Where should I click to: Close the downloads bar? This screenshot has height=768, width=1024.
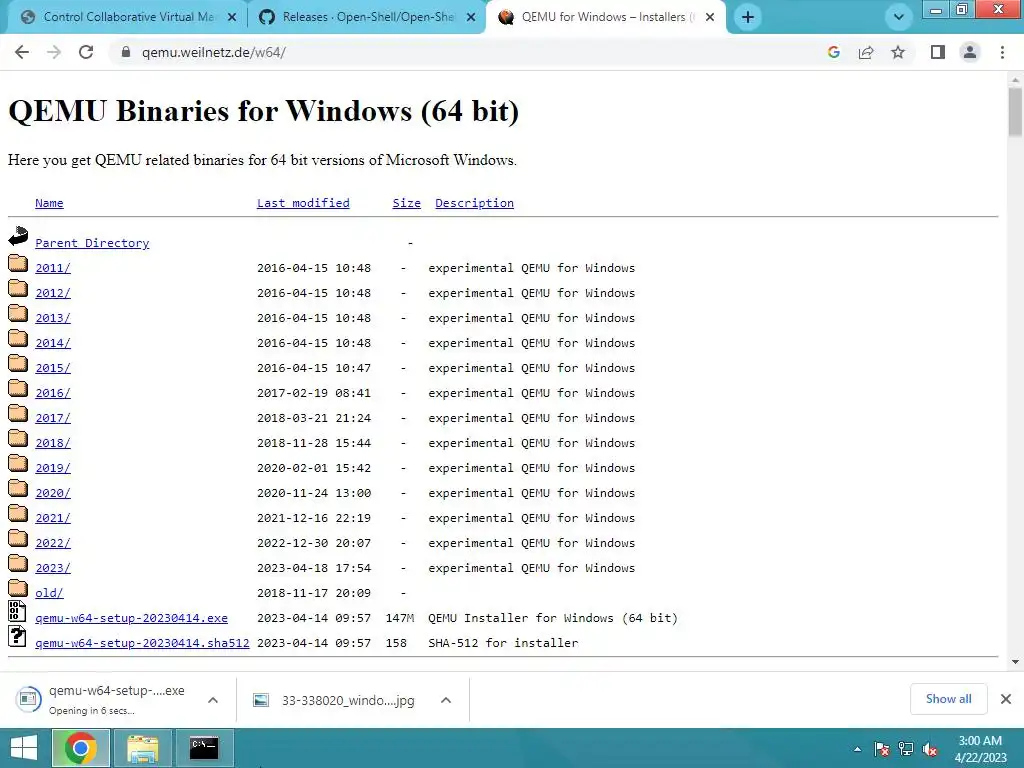coord(1006,699)
